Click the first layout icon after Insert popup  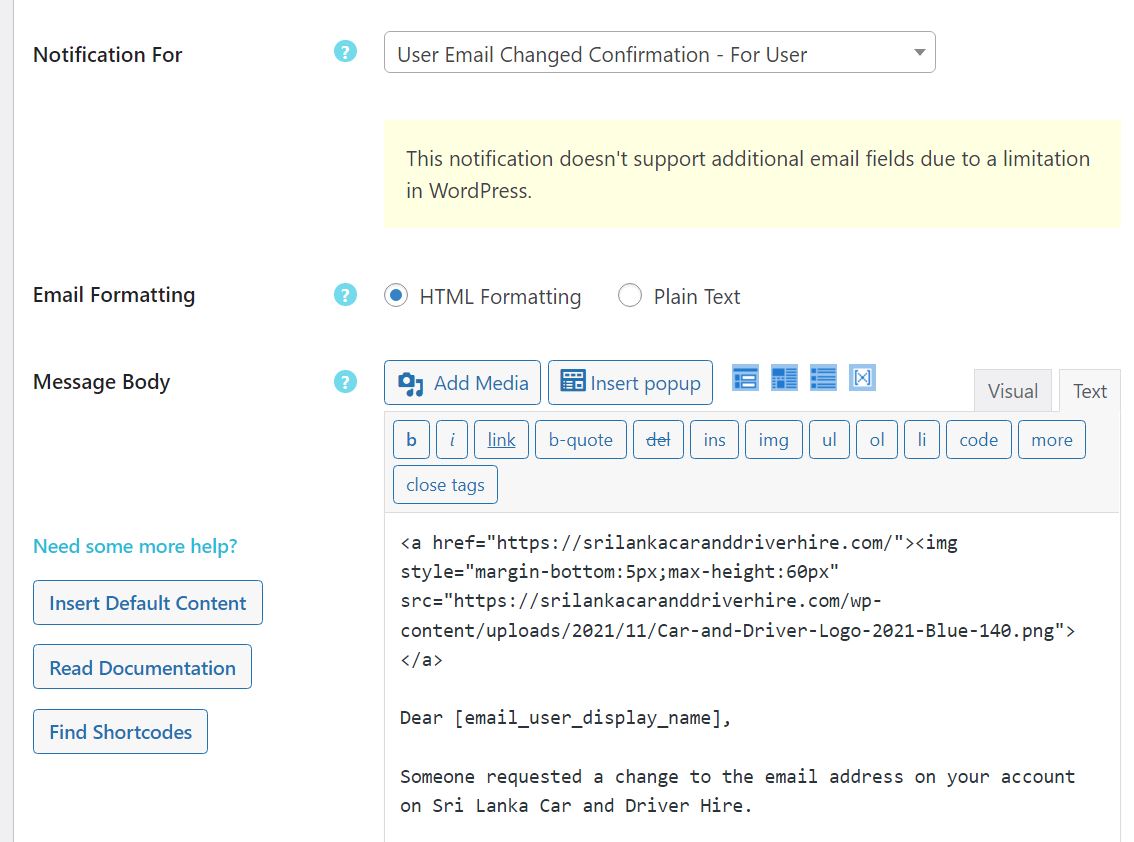tap(745, 378)
